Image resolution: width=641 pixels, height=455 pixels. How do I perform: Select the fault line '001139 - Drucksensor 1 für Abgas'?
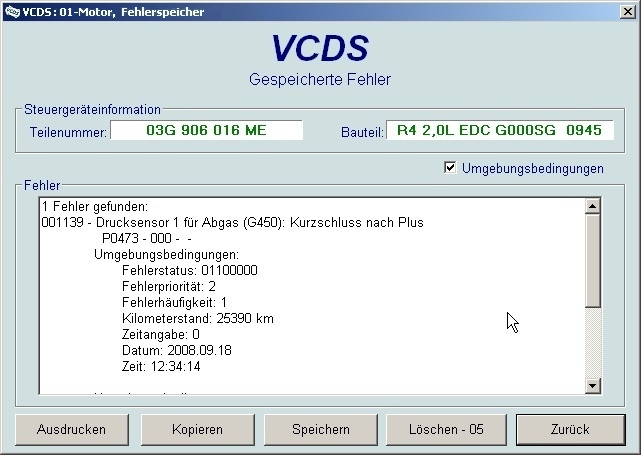[x=233, y=222]
